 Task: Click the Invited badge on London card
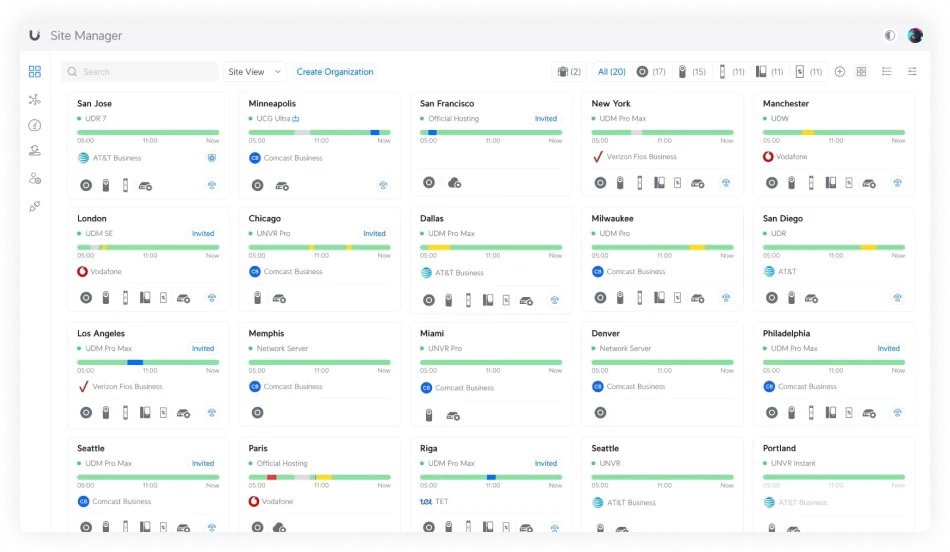click(x=202, y=233)
